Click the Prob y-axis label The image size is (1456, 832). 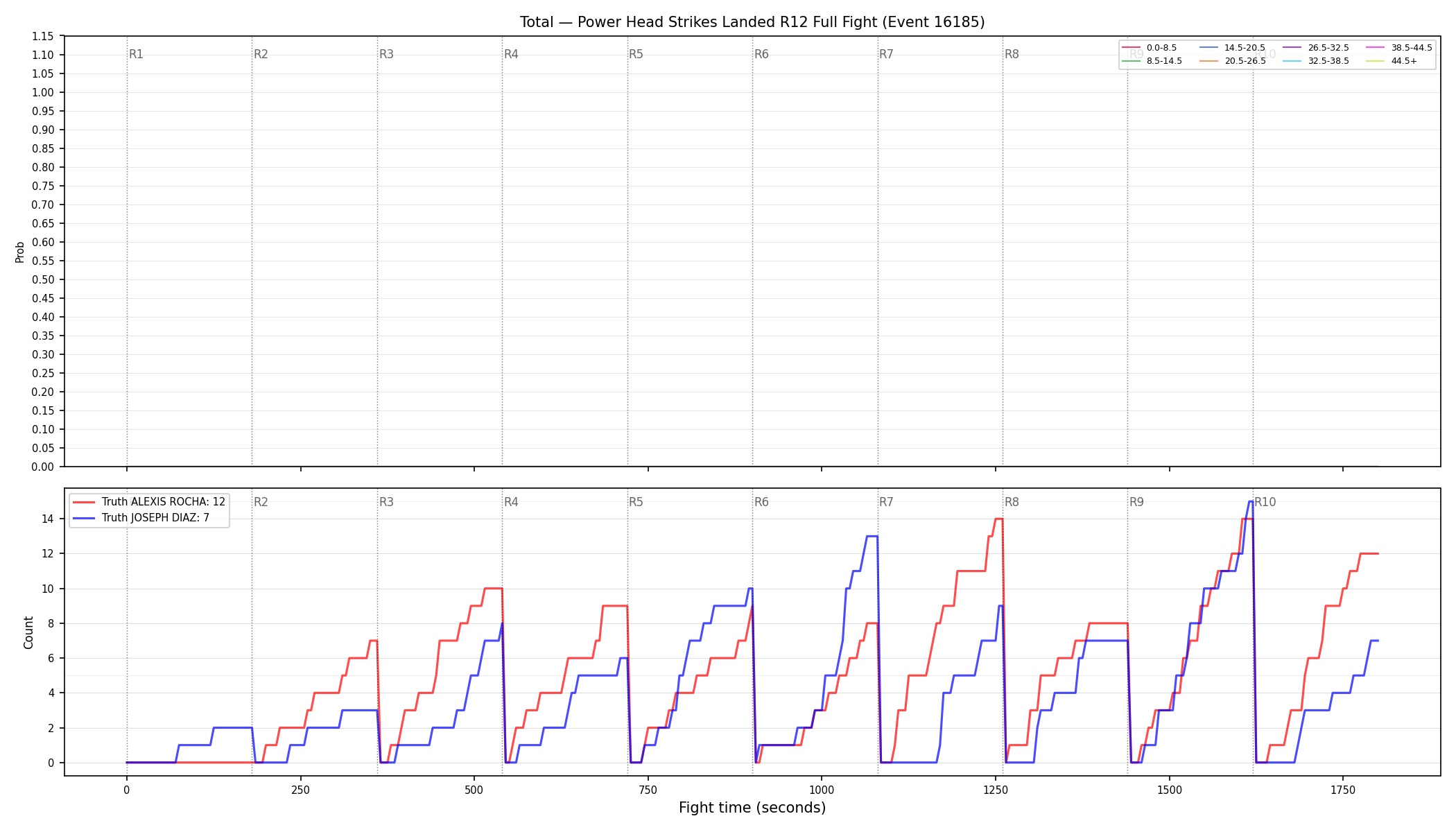[20, 252]
